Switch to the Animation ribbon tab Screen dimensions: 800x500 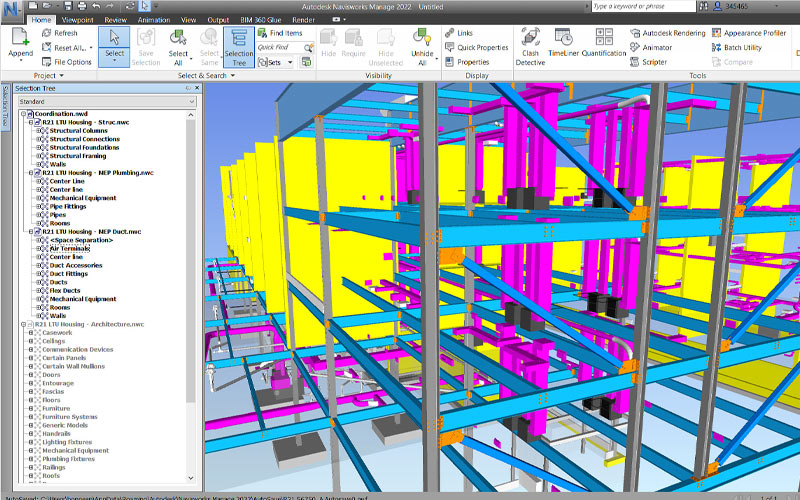pos(154,20)
